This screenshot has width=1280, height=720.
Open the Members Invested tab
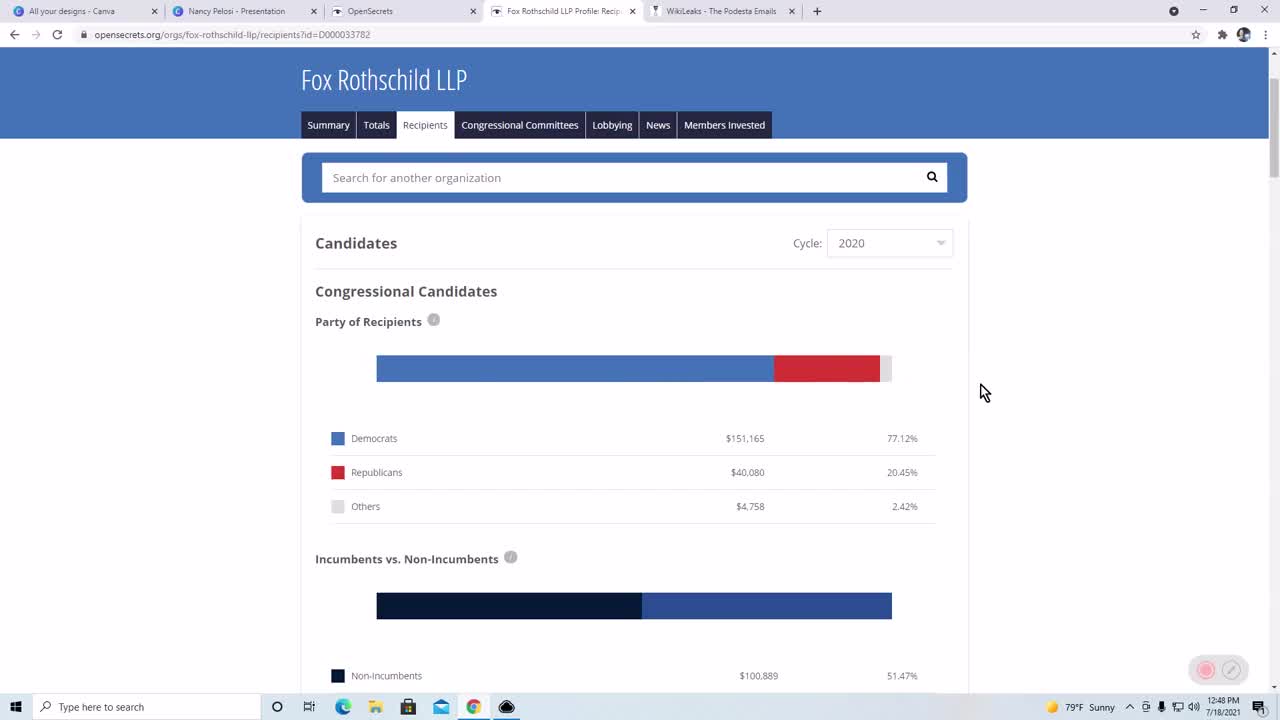point(724,125)
